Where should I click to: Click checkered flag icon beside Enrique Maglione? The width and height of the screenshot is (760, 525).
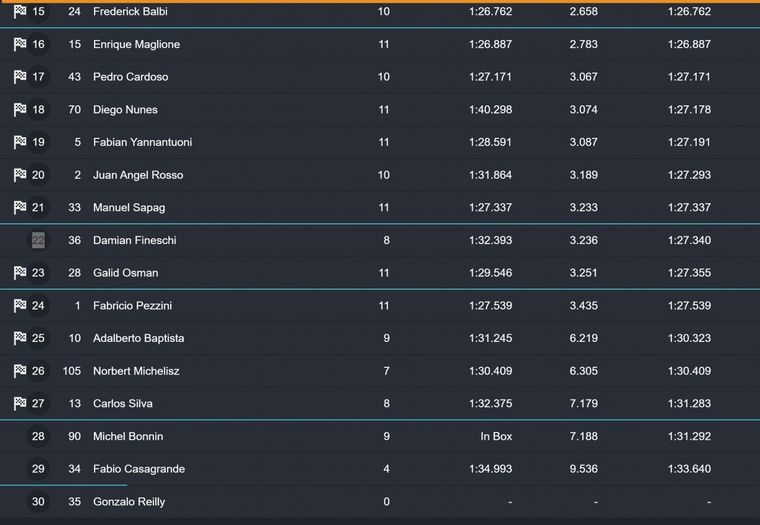click(x=19, y=45)
